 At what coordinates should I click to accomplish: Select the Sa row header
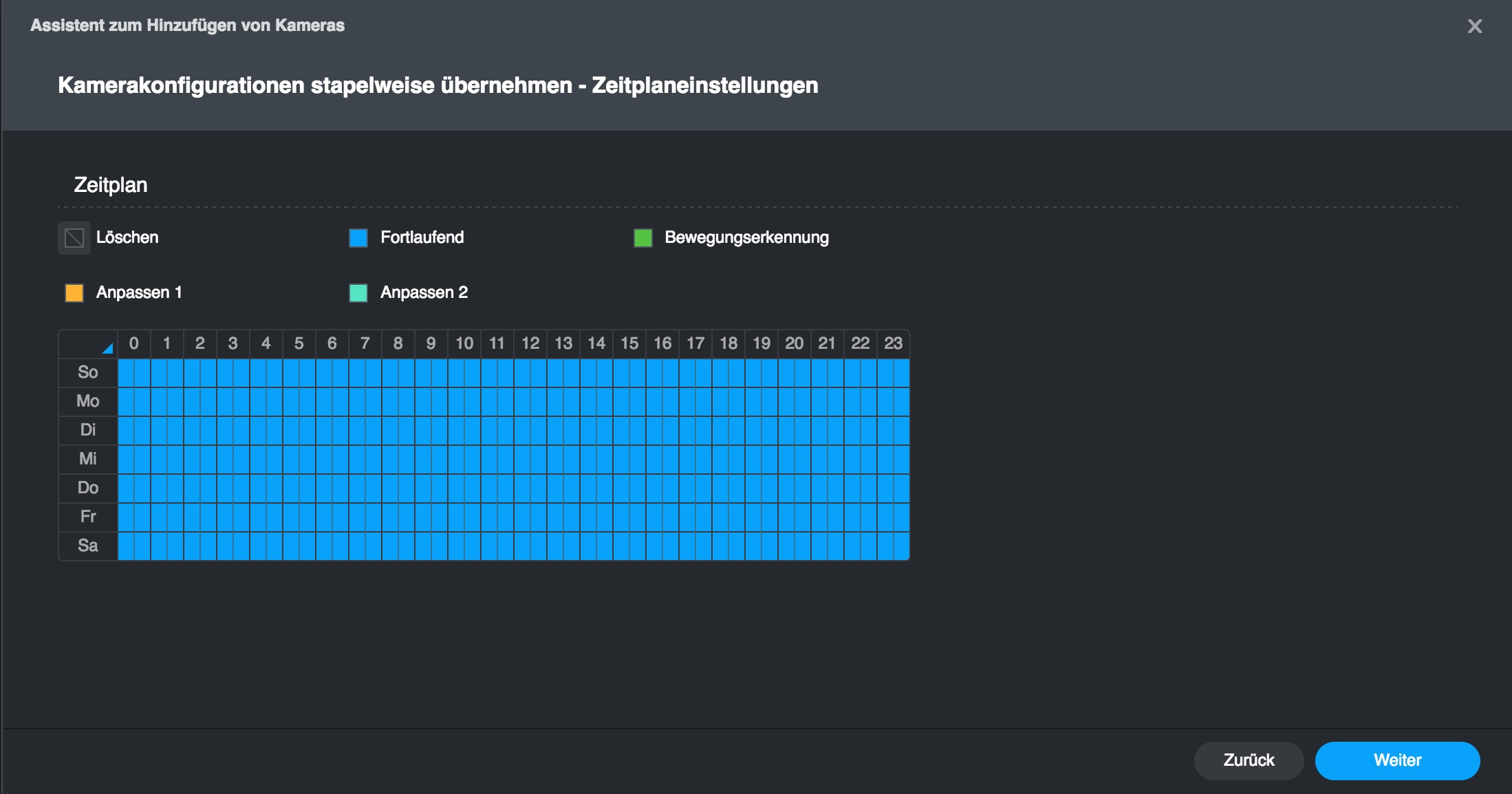pos(88,546)
